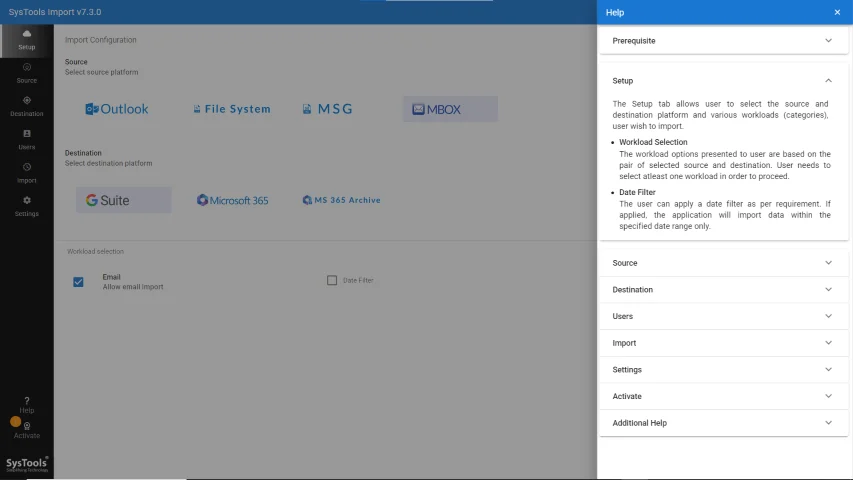
Task: Click the 'Allow email import' description
Action: coord(133,287)
